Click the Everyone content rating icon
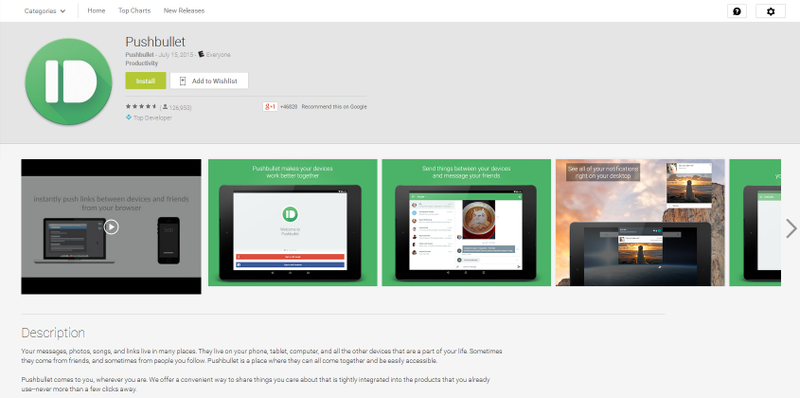This screenshot has height=398, width=800. [202, 54]
